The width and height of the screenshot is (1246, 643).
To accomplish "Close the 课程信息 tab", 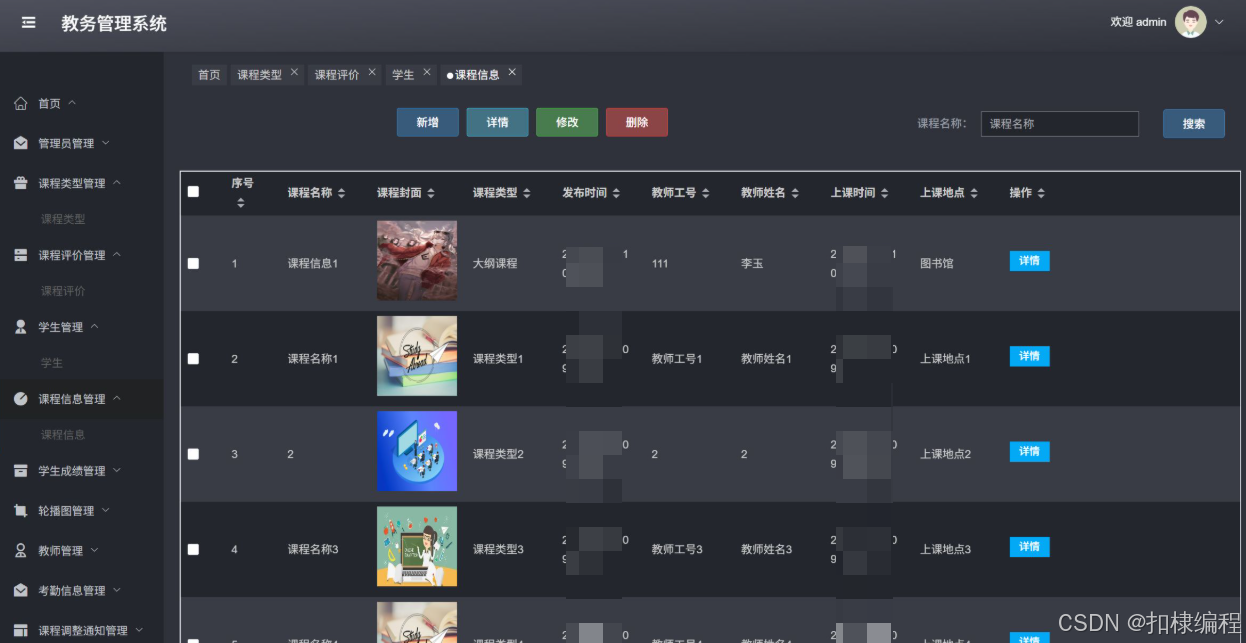I will click(512, 72).
